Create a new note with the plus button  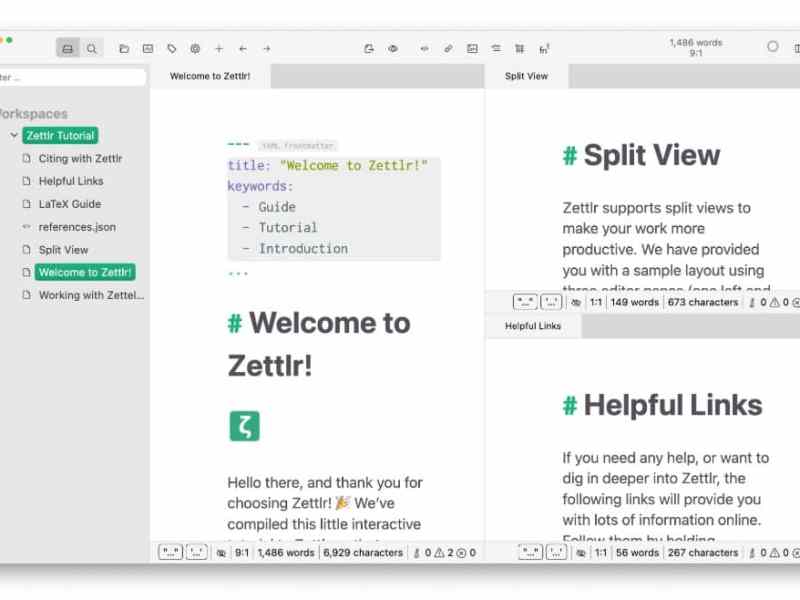coord(218,48)
